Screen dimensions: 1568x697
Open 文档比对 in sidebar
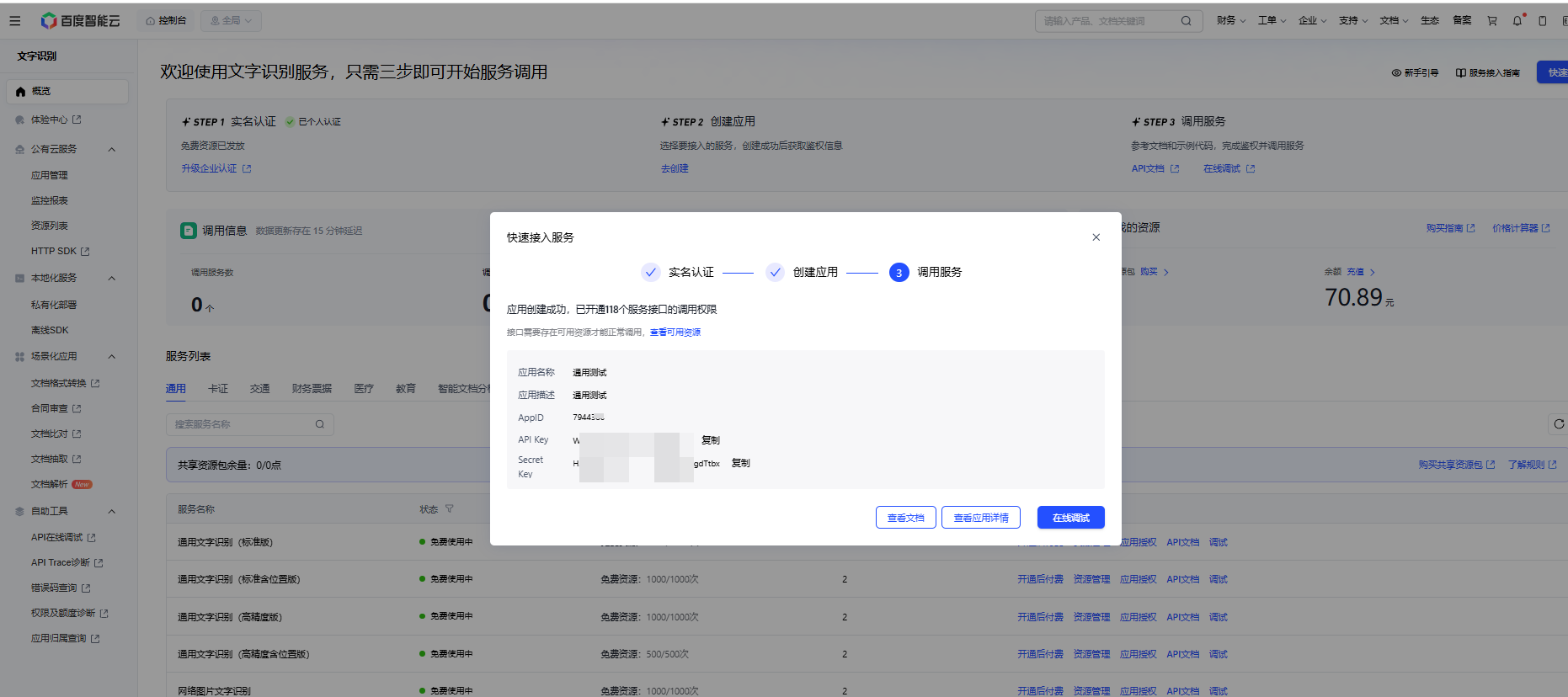(56, 434)
